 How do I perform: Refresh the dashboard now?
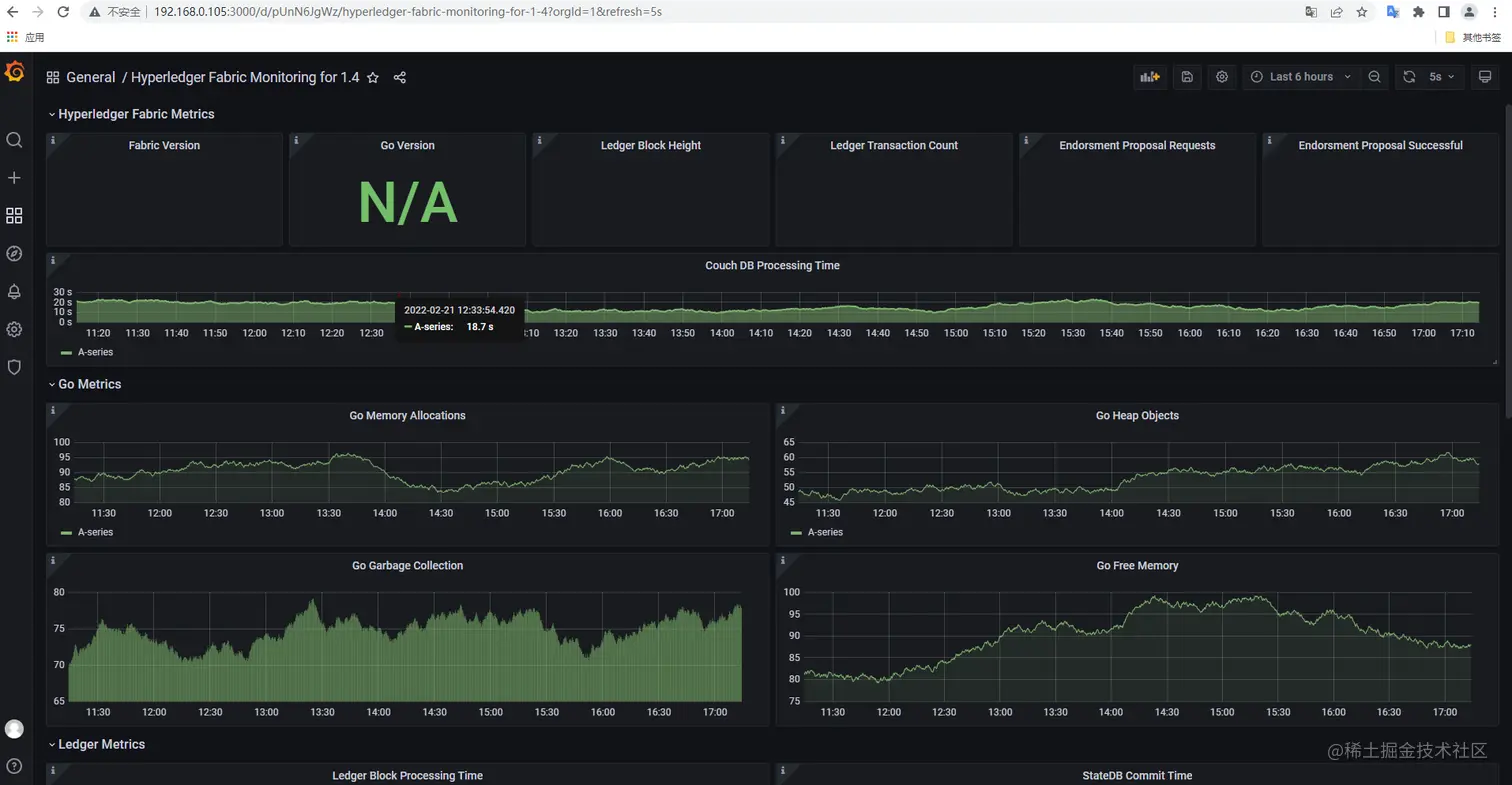[x=1409, y=77]
